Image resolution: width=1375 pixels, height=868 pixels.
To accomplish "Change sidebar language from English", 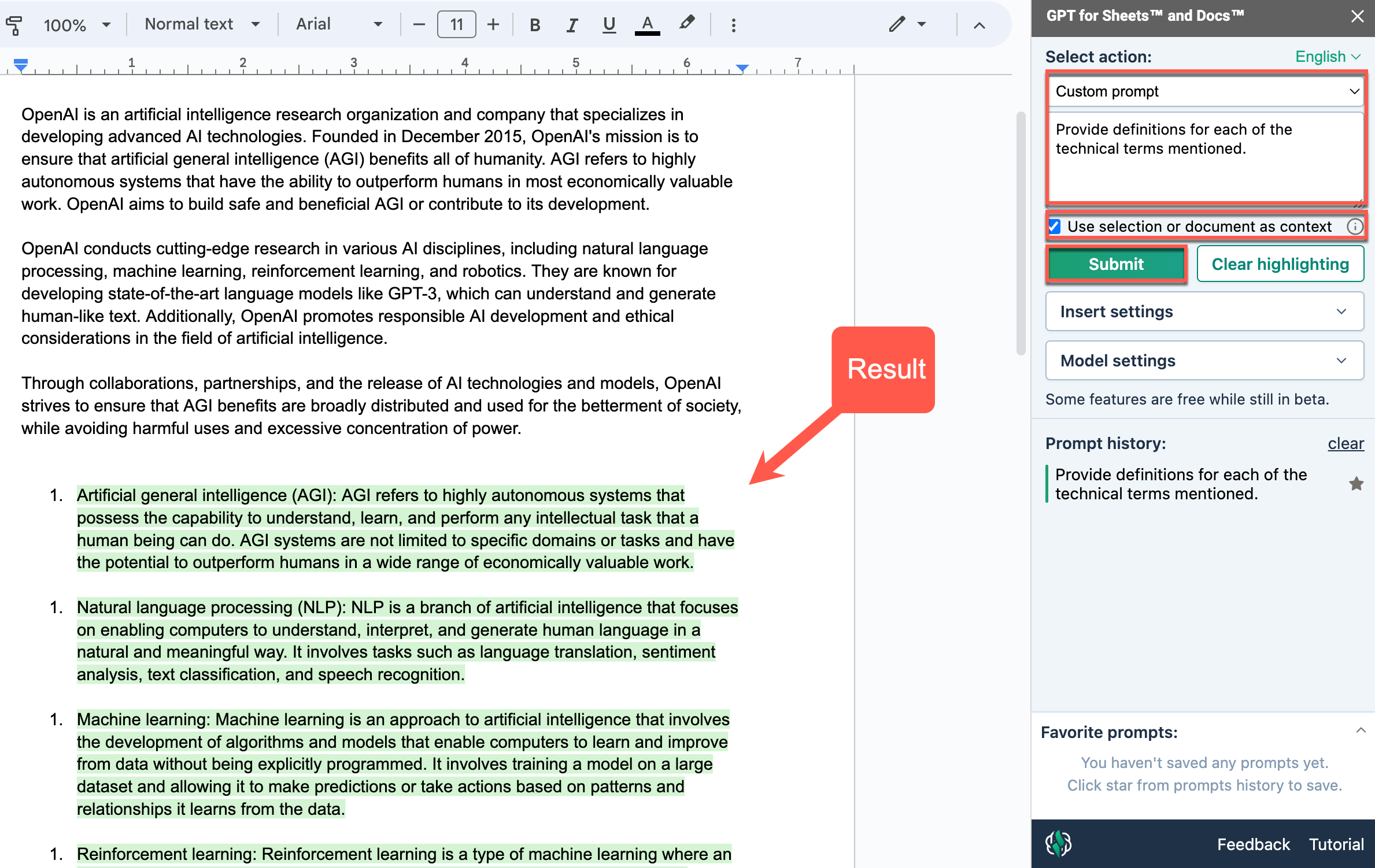I will (1328, 57).
